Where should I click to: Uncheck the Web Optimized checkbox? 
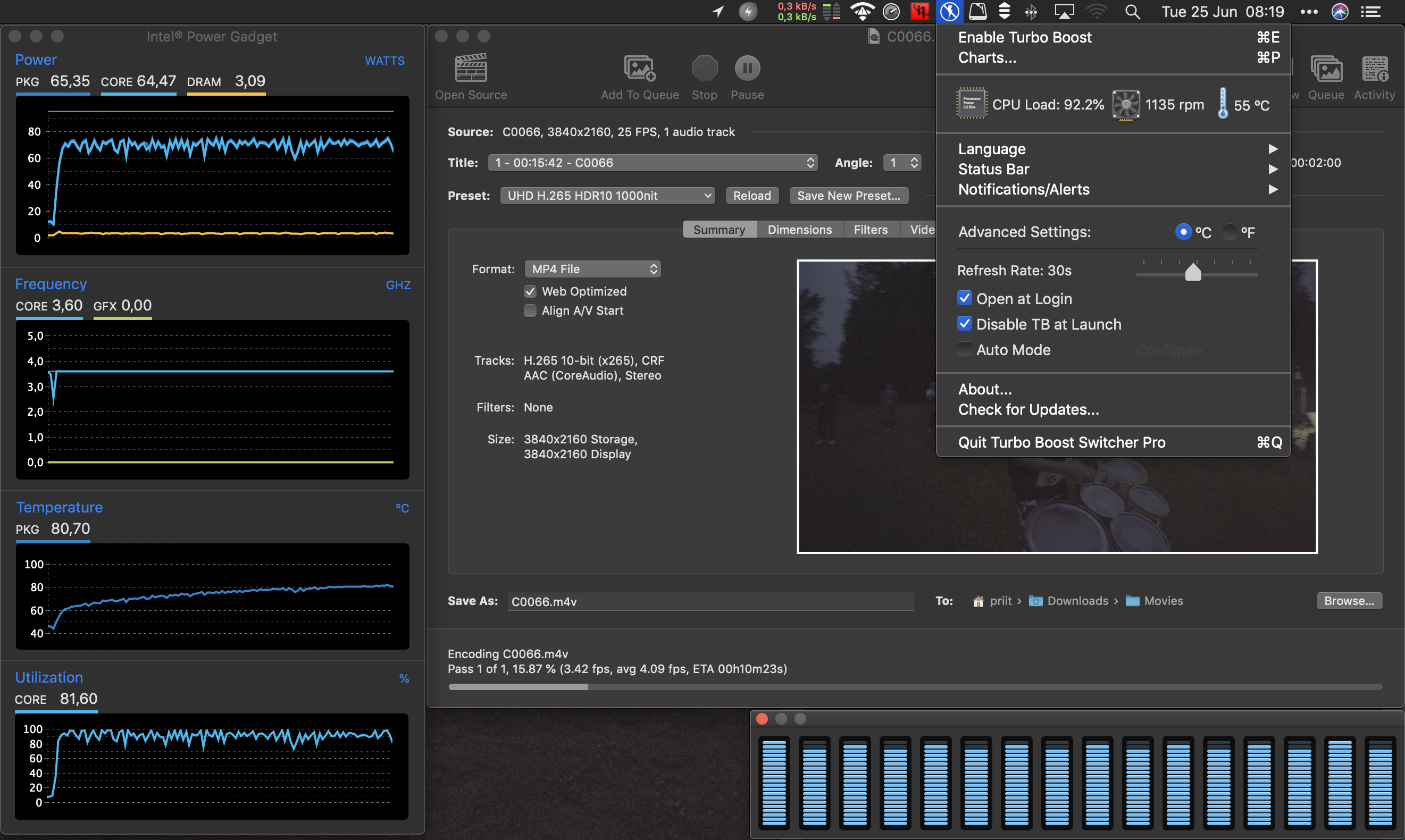tap(530, 291)
